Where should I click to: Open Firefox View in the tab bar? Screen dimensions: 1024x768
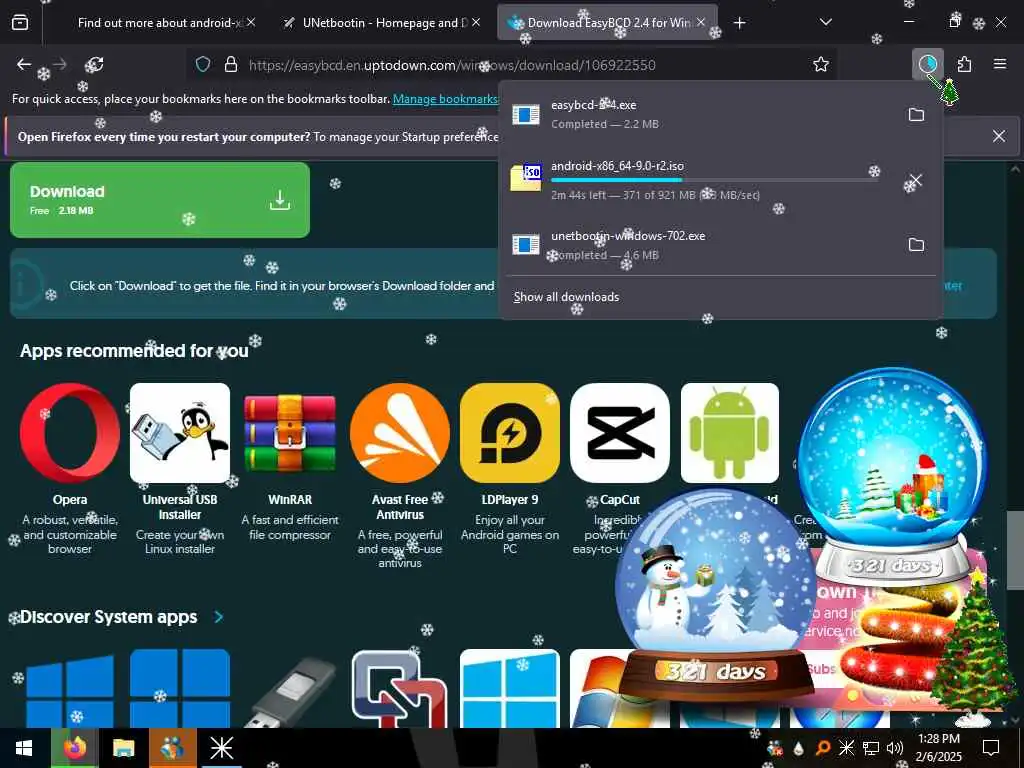[x=20, y=22]
